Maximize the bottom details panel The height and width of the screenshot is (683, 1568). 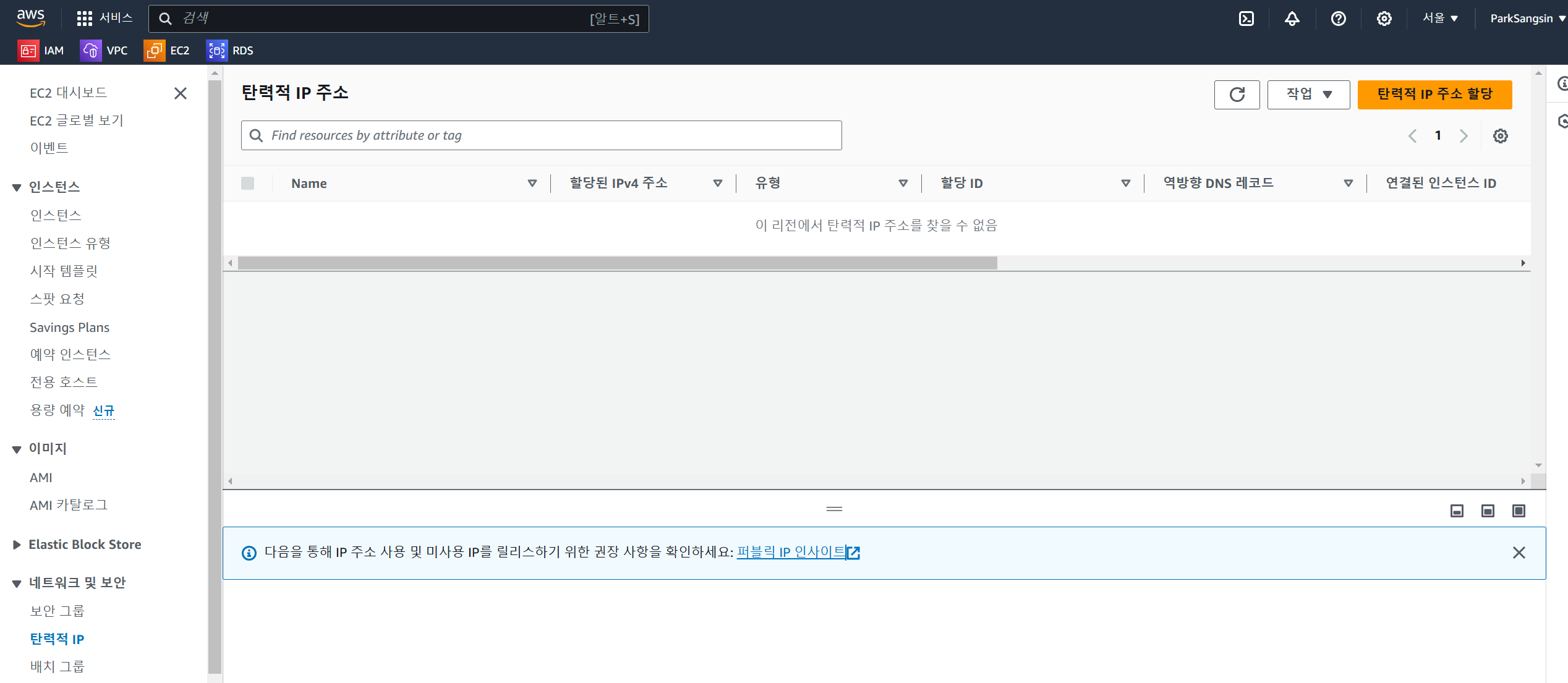[1519, 511]
